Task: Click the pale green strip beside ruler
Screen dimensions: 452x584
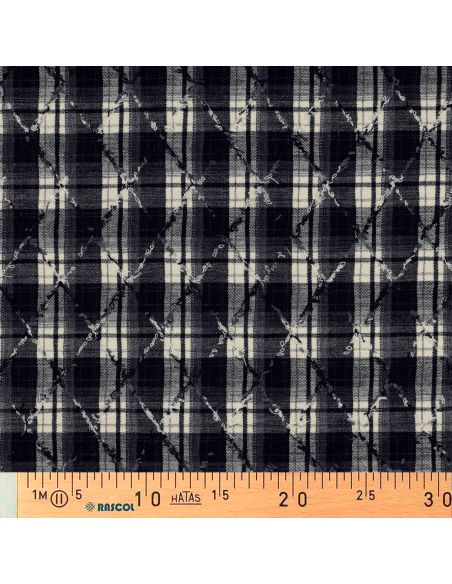Action: 8,495
